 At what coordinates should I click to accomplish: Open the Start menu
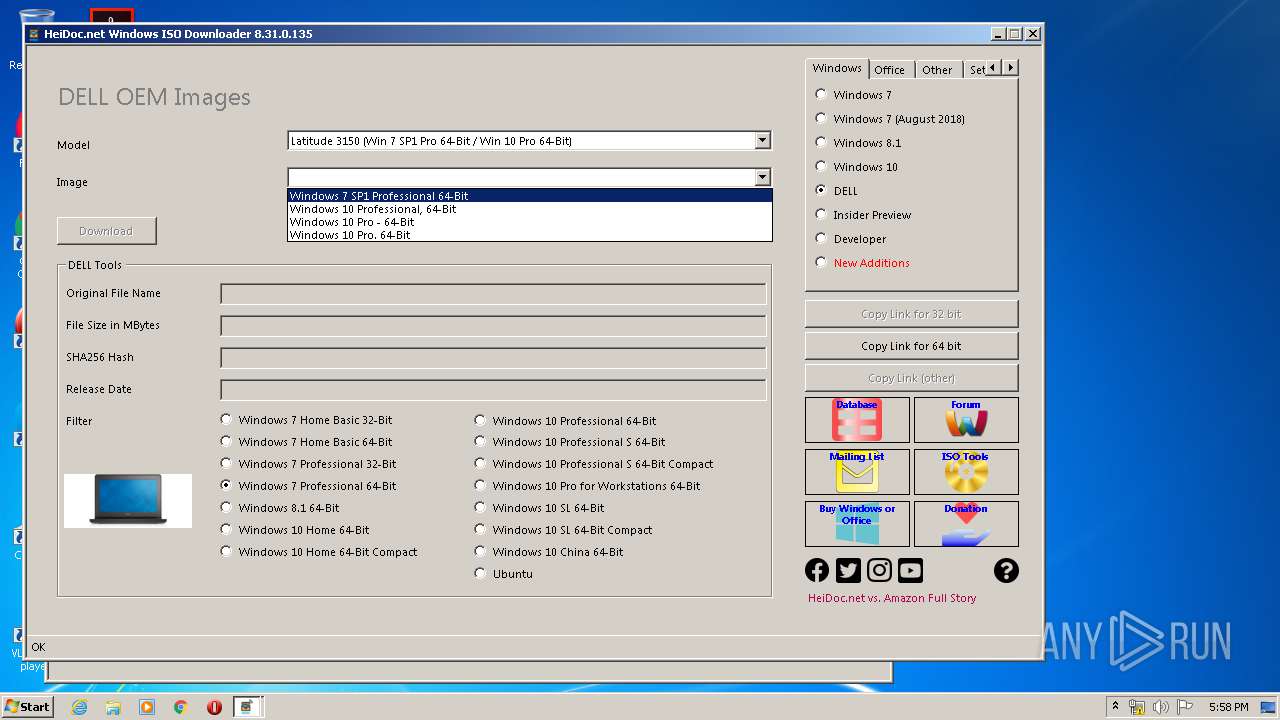[x=27, y=707]
